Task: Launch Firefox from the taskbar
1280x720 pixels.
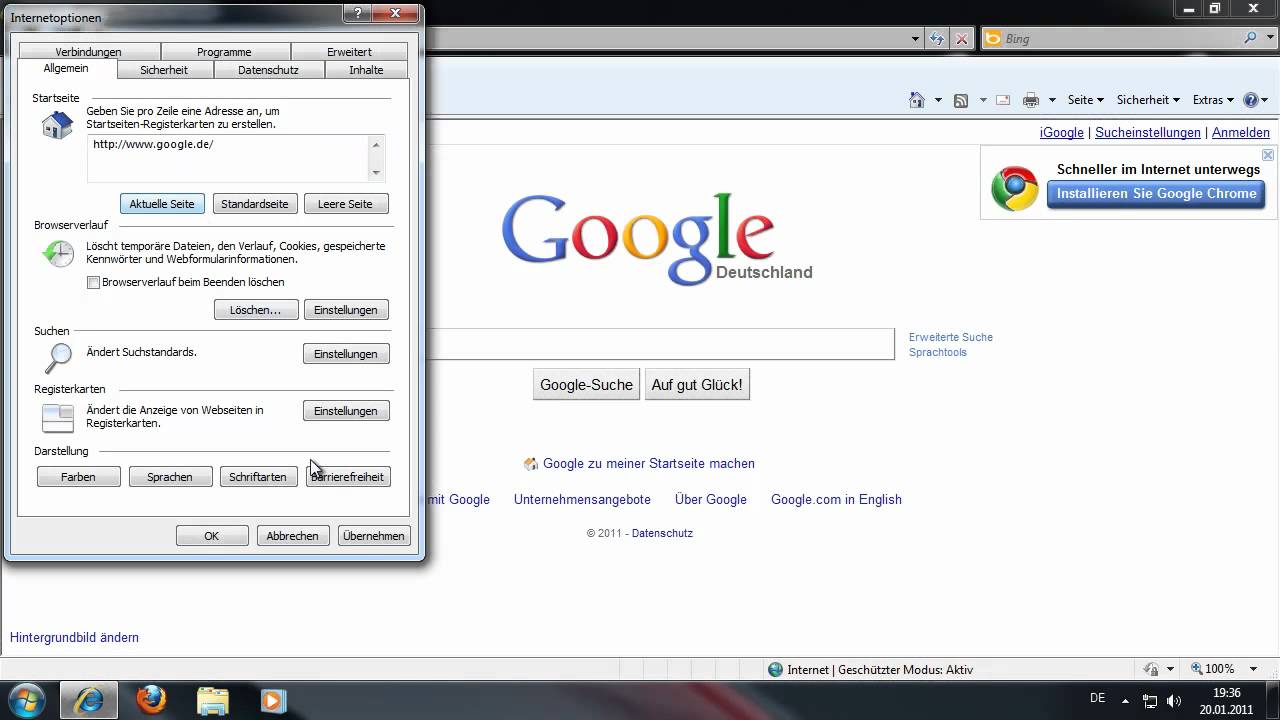Action: pos(152,700)
